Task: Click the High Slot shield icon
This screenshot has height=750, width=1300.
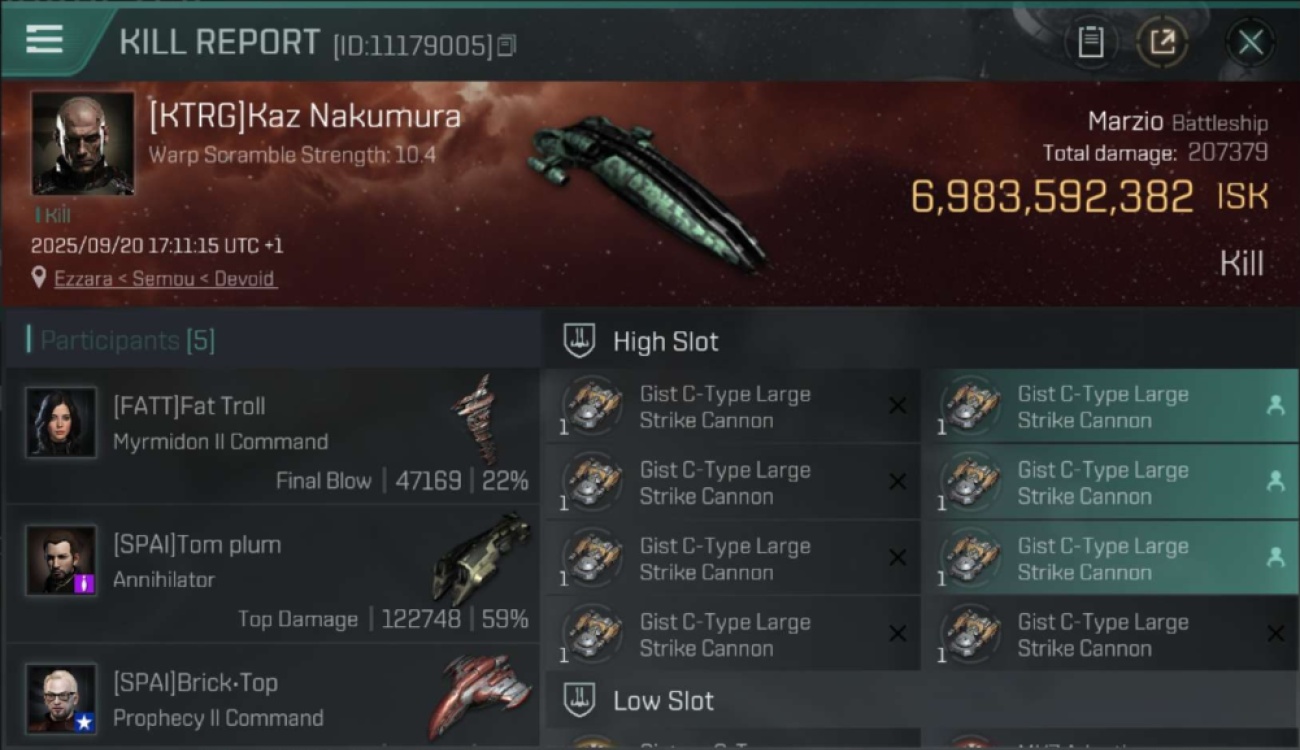Action: coord(579,341)
